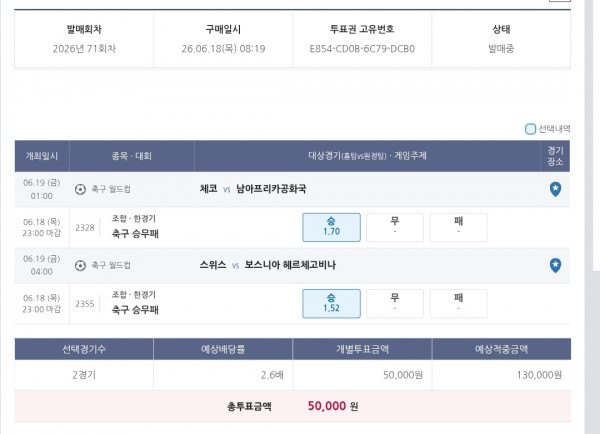Select 승 1.52 for 스위스 match

coord(331,303)
